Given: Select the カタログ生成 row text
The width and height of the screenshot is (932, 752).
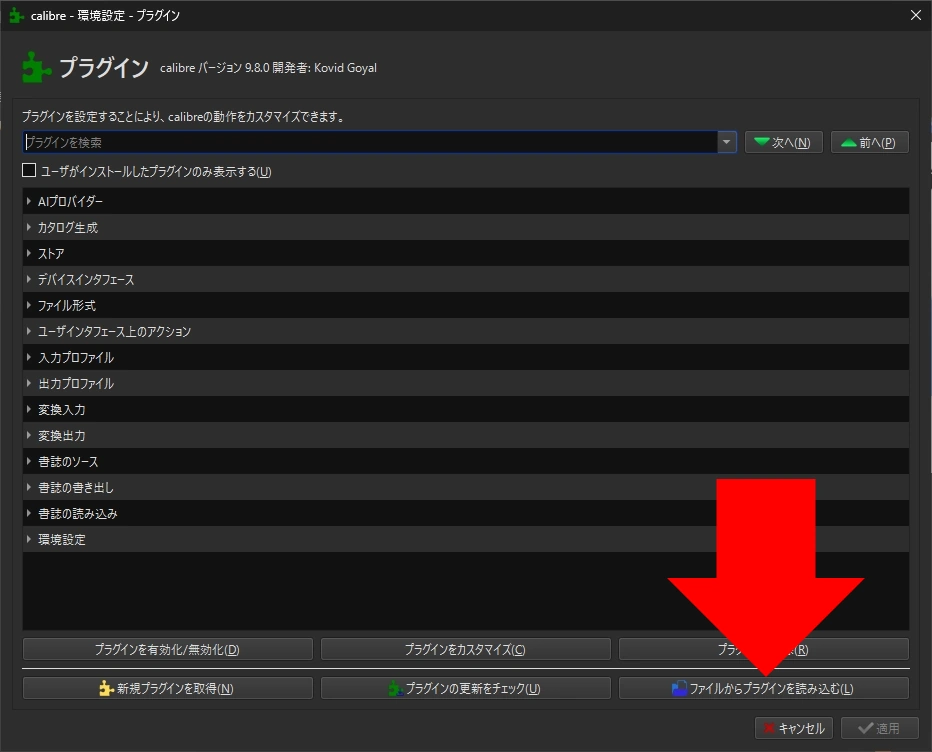Looking at the screenshot, I should (x=68, y=228).
